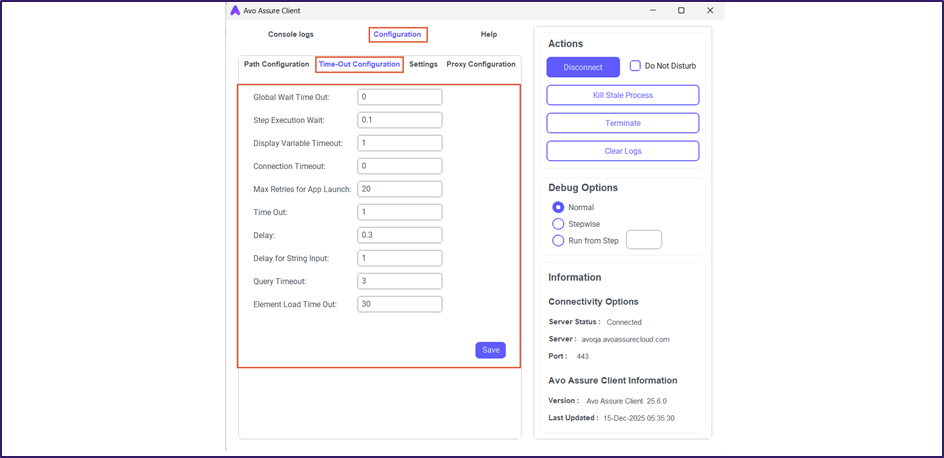This screenshot has height=458, width=944.
Task: Click the Kill Stale Process button
Action: (622, 95)
